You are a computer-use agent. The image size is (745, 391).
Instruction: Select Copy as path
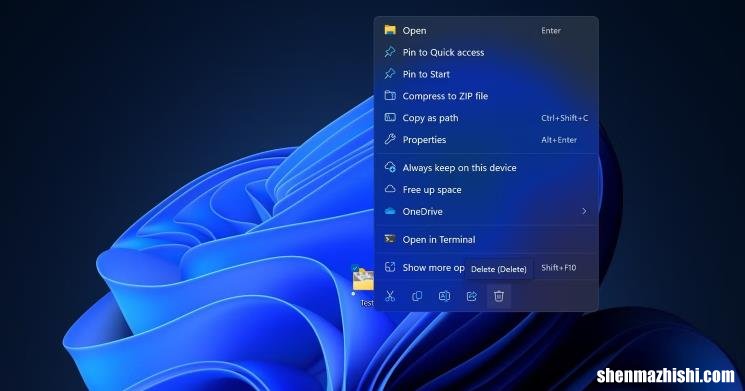486,118
